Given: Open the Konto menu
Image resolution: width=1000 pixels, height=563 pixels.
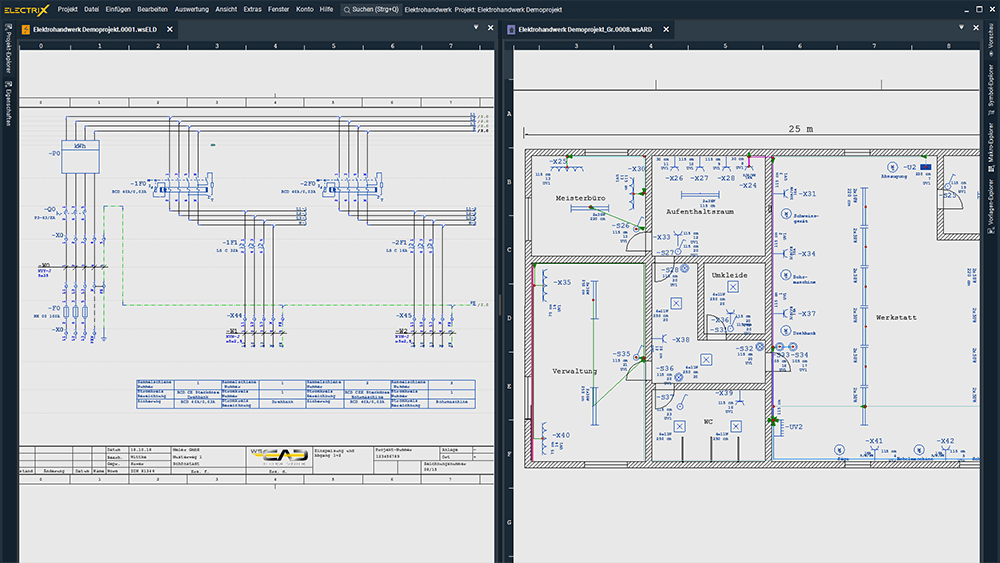Looking at the screenshot, I should 304,10.
